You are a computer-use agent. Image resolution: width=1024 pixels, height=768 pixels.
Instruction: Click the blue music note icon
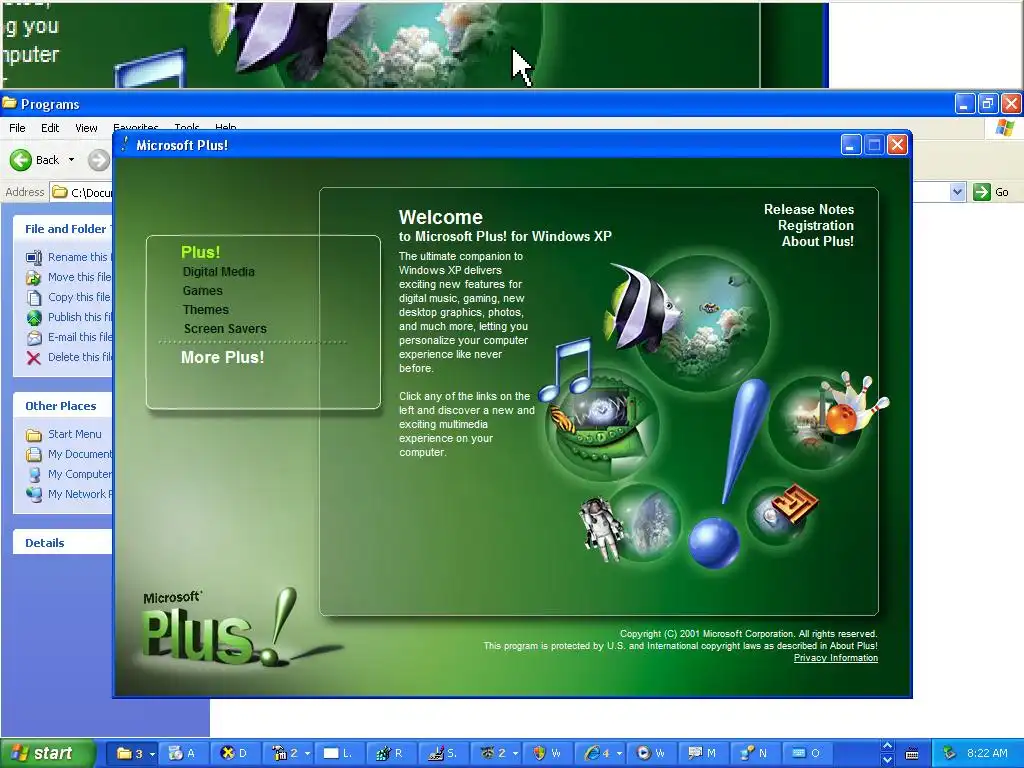tap(566, 369)
